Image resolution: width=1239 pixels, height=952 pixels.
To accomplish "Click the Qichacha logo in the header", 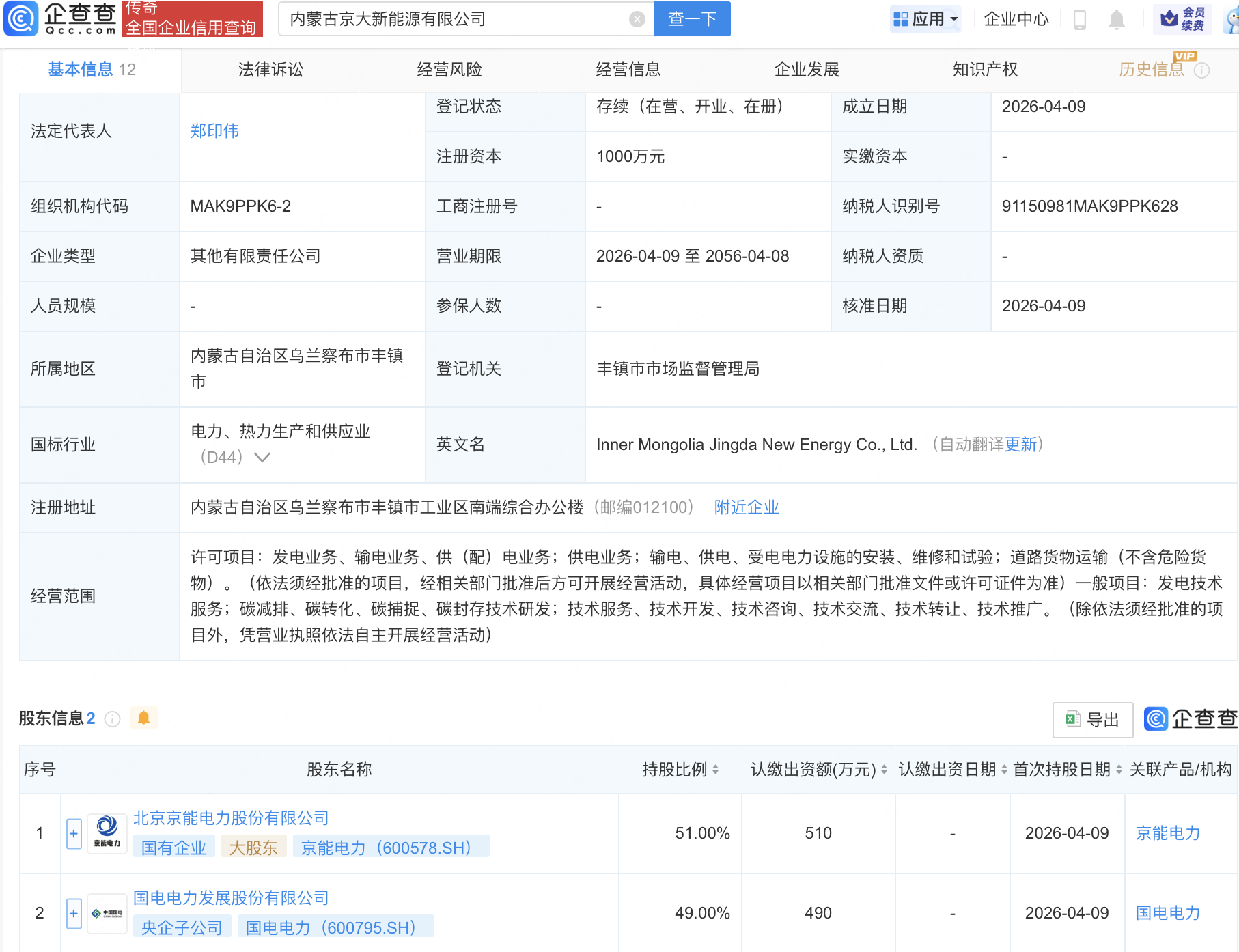I will (x=60, y=18).
